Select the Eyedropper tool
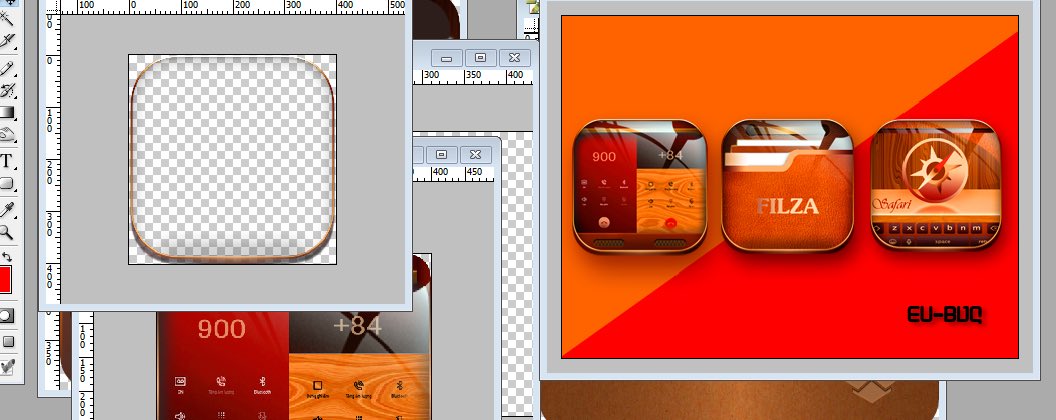1056x420 pixels. pyautogui.click(x=8, y=209)
